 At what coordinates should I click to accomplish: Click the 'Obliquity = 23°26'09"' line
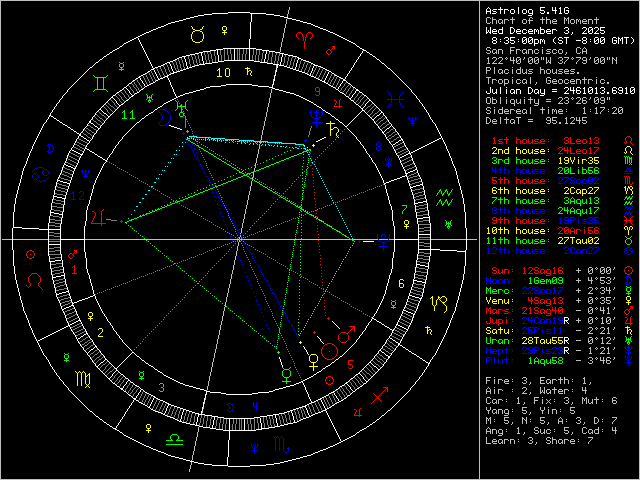[x=548, y=101]
